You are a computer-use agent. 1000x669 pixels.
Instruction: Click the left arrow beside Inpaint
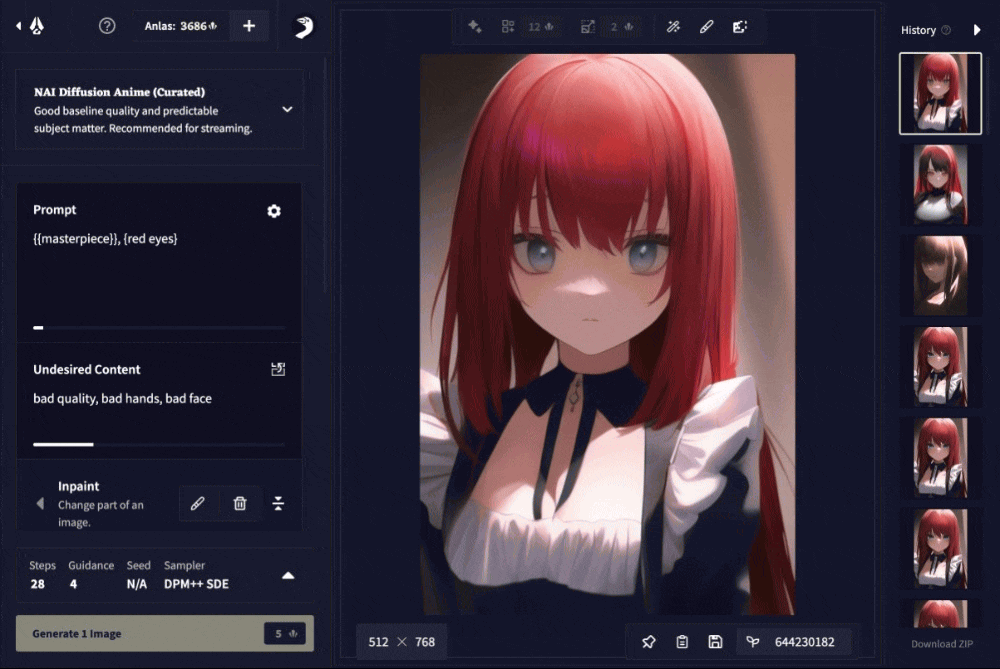tap(40, 504)
